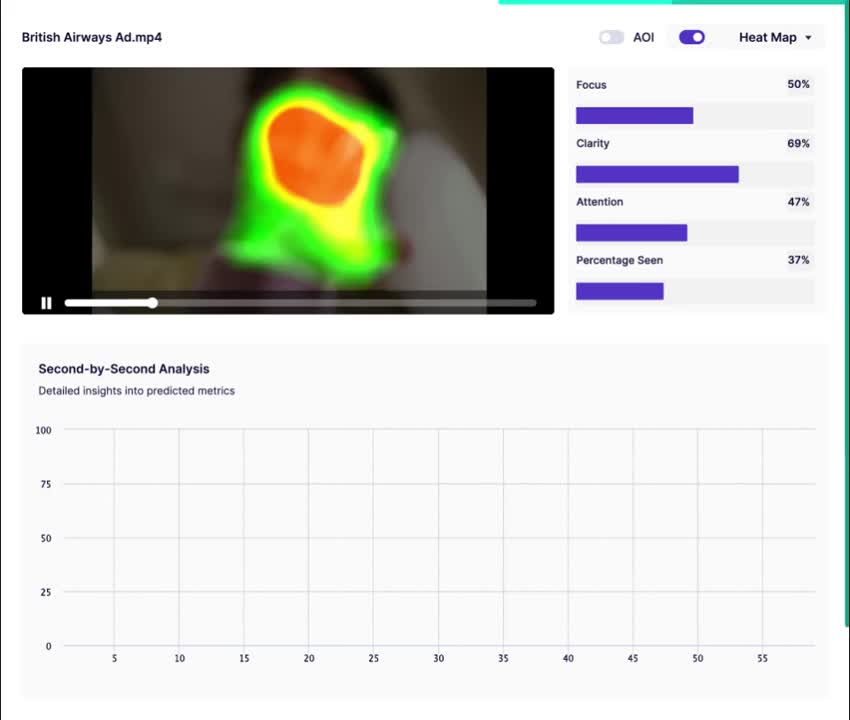Click the AOI label

click(x=643, y=37)
